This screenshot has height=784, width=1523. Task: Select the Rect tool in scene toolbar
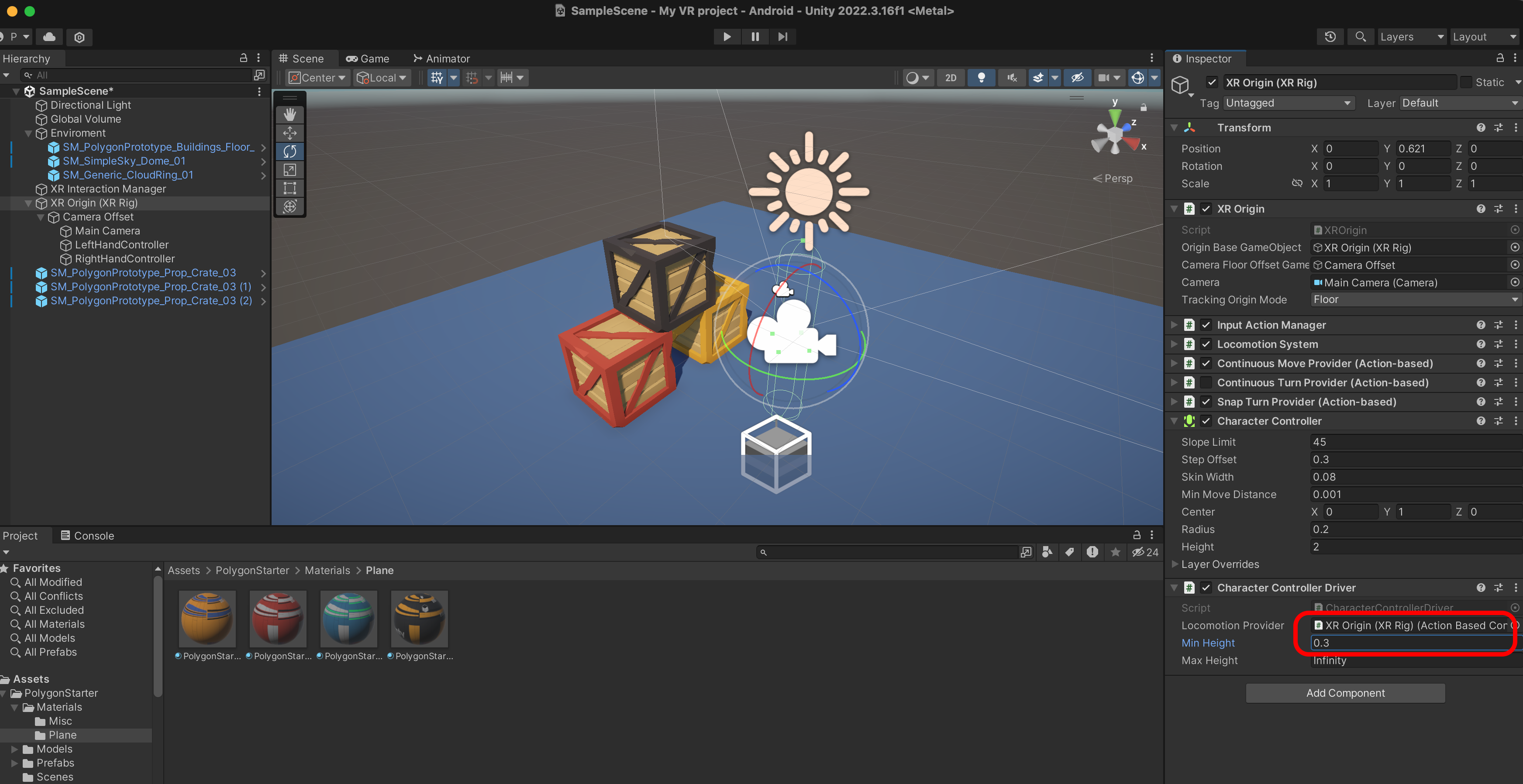click(289, 189)
